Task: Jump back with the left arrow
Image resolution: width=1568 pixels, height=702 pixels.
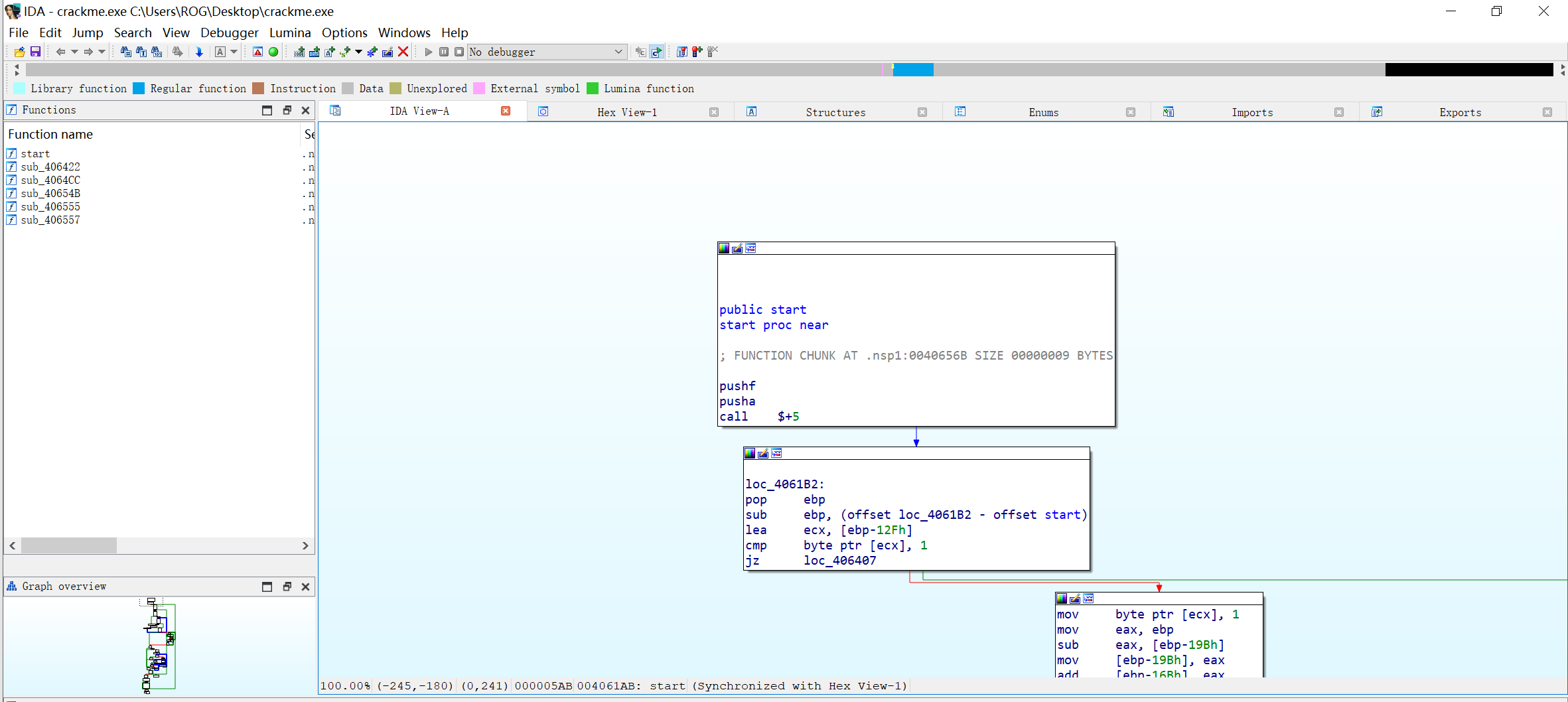Action: click(x=60, y=52)
